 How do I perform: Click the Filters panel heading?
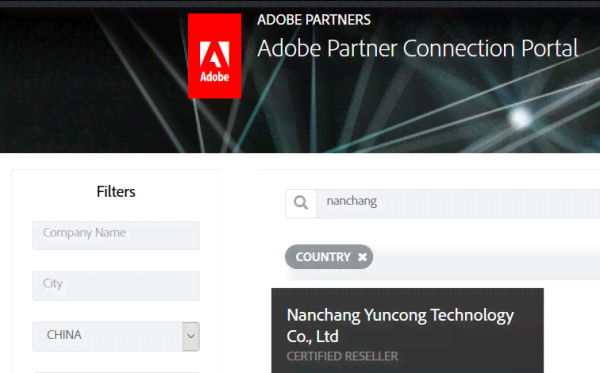[x=116, y=192]
